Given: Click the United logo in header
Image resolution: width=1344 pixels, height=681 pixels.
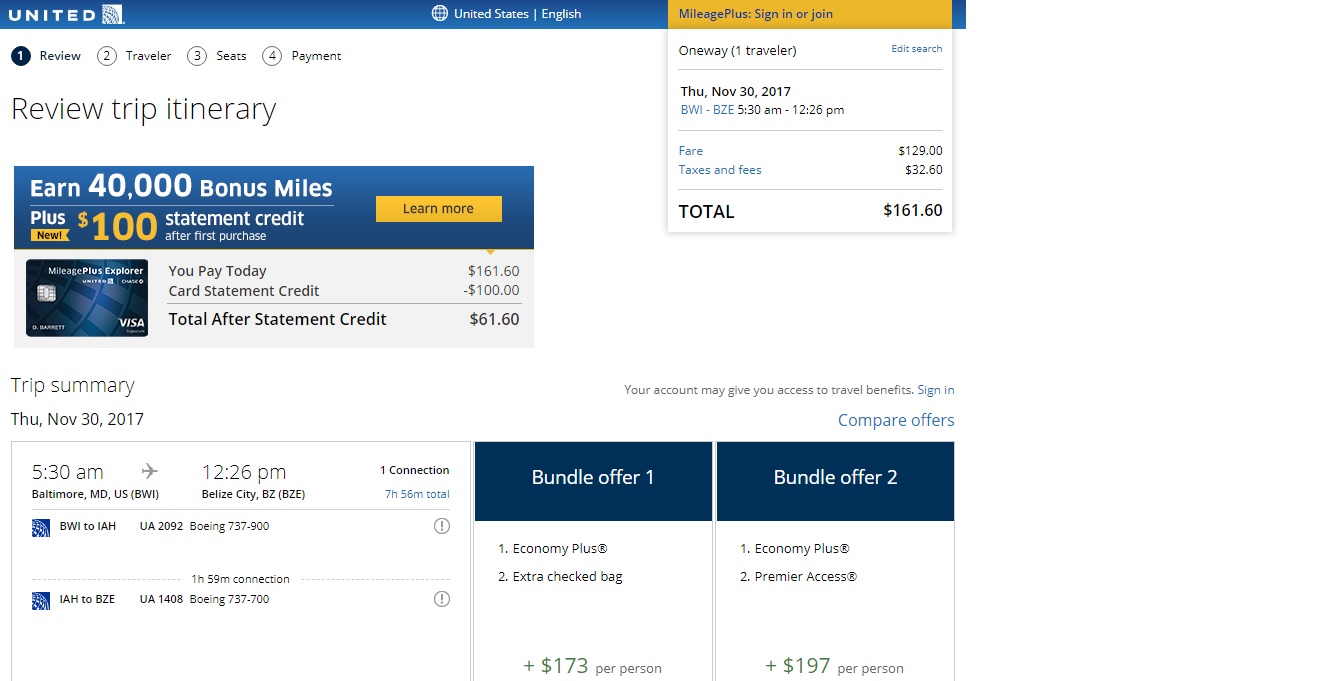Looking at the screenshot, I should coord(69,14).
